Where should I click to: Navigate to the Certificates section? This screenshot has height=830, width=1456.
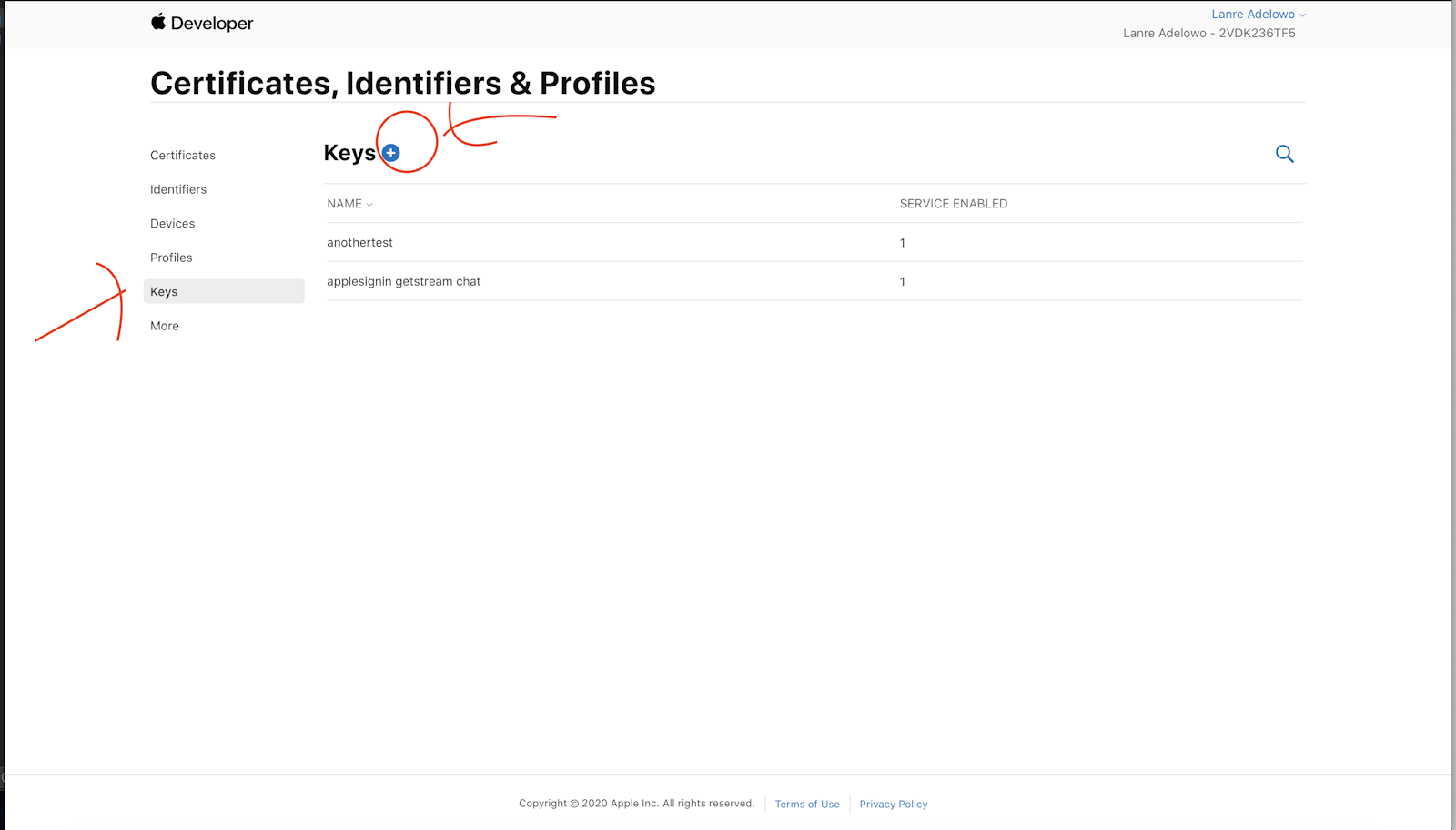(x=182, y=155)
